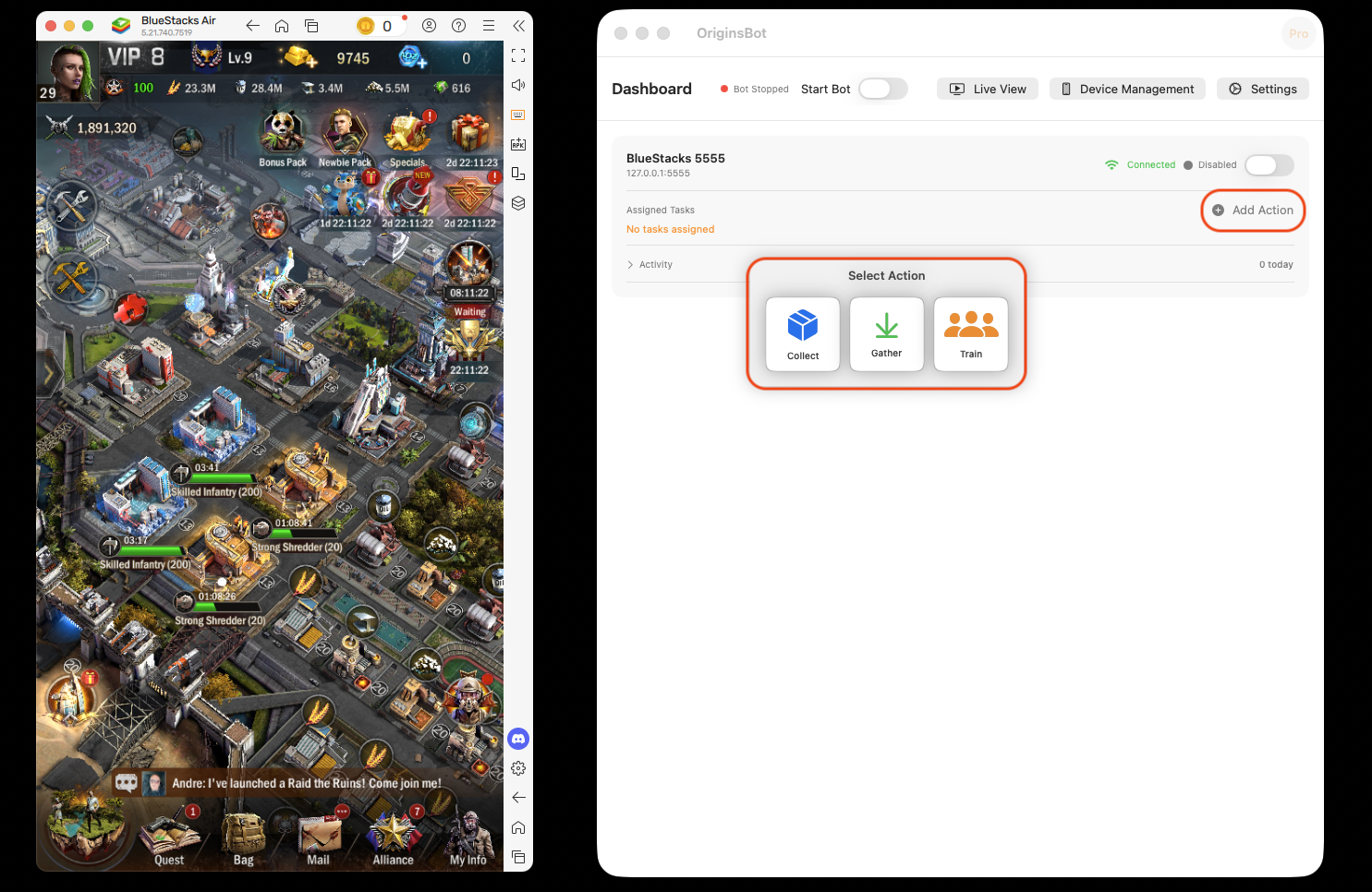Open the Alliance menu in game

pos(393,838)
